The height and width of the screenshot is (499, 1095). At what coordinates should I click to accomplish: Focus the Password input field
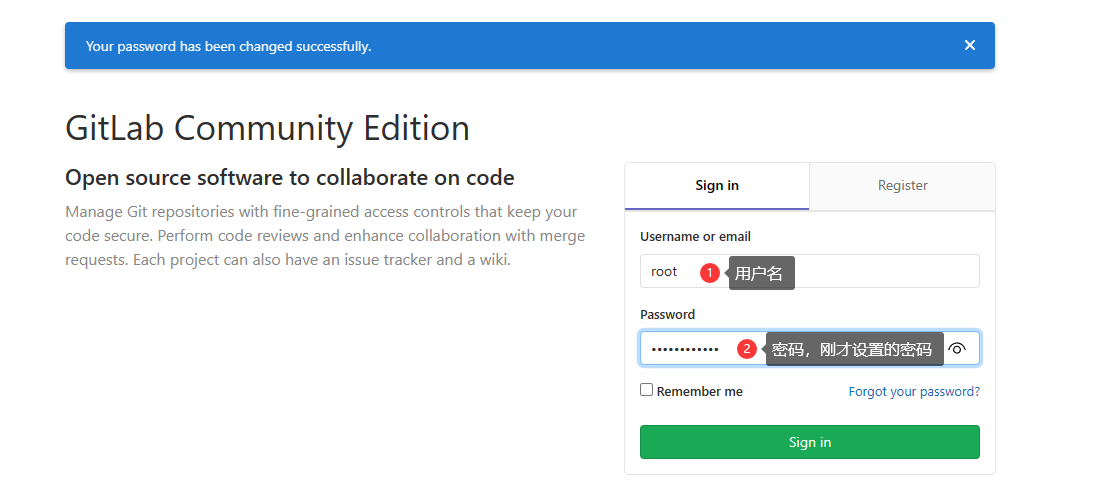809,348
